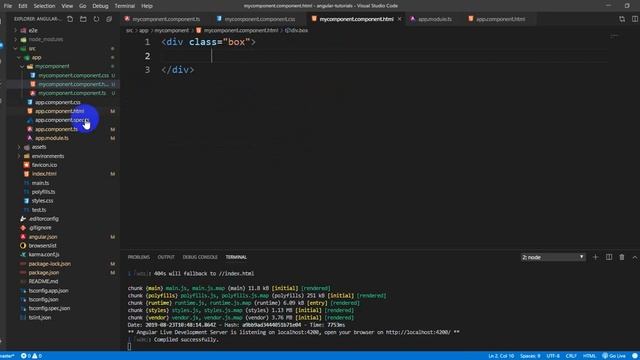Open the File menu
The image size is (640, 360).
tap(8, 6)
